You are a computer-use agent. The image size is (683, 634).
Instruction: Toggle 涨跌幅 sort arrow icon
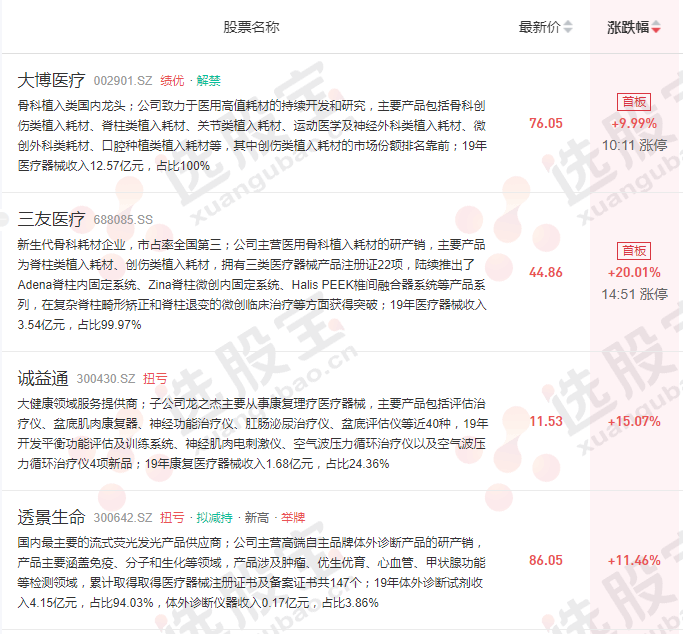[x=656, y=27]
